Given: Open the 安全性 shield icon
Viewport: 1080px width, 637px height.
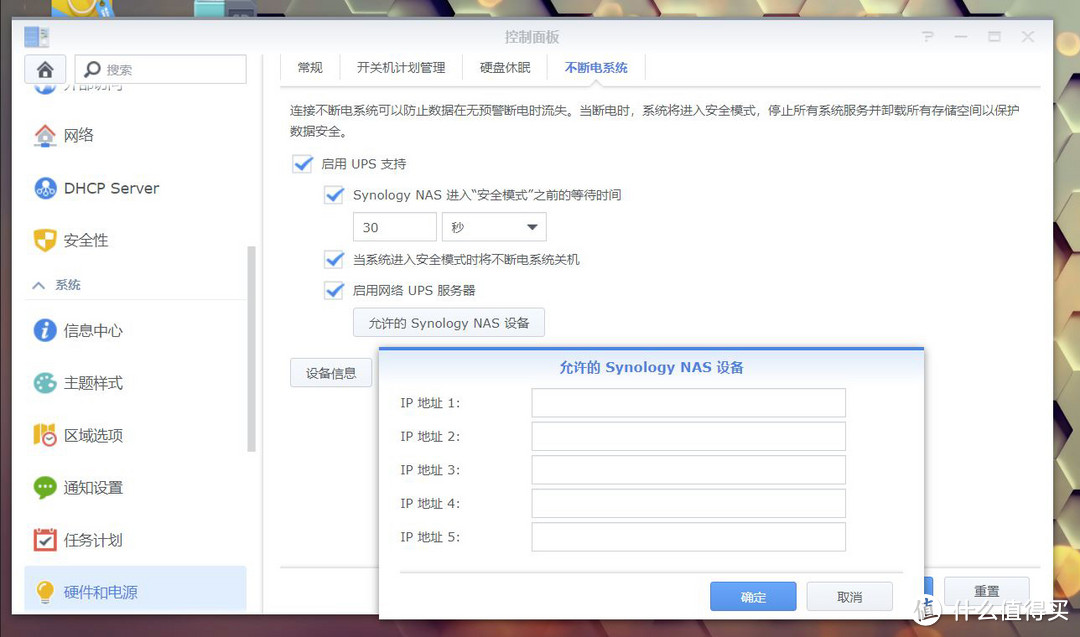Looking at the screenshot, I should point(45,240).
